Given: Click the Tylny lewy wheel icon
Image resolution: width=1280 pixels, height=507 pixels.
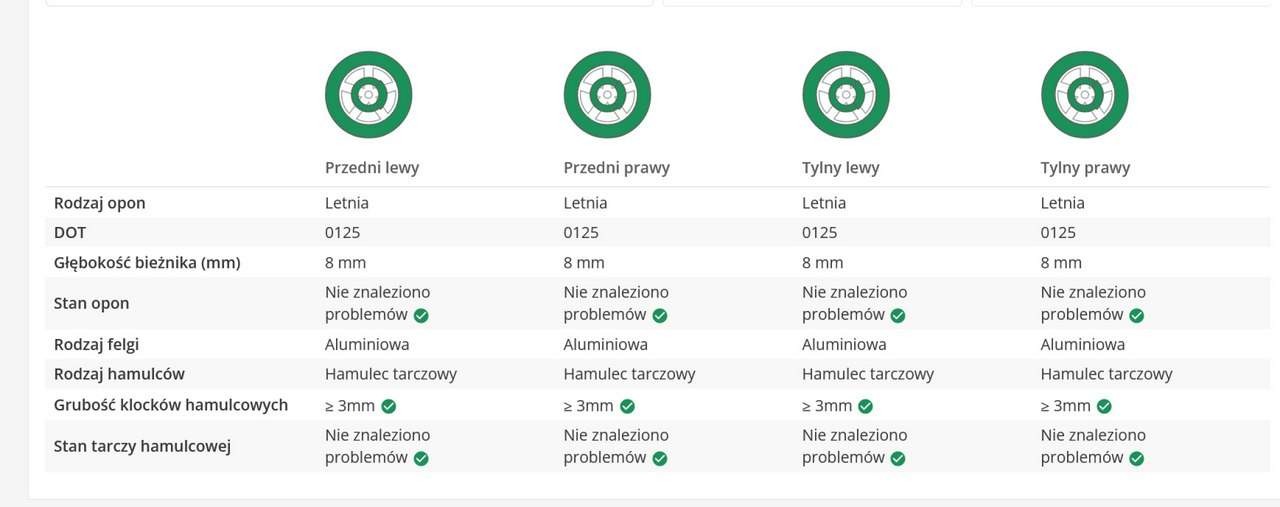Looking at the screenshot, I should coord(846,95).
